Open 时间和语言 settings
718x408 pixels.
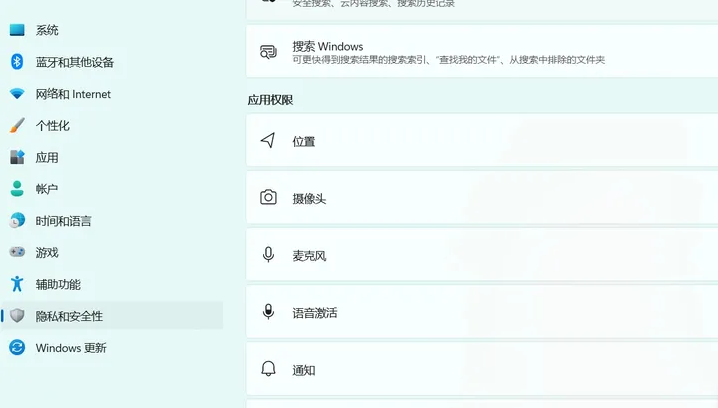[112, 221]
